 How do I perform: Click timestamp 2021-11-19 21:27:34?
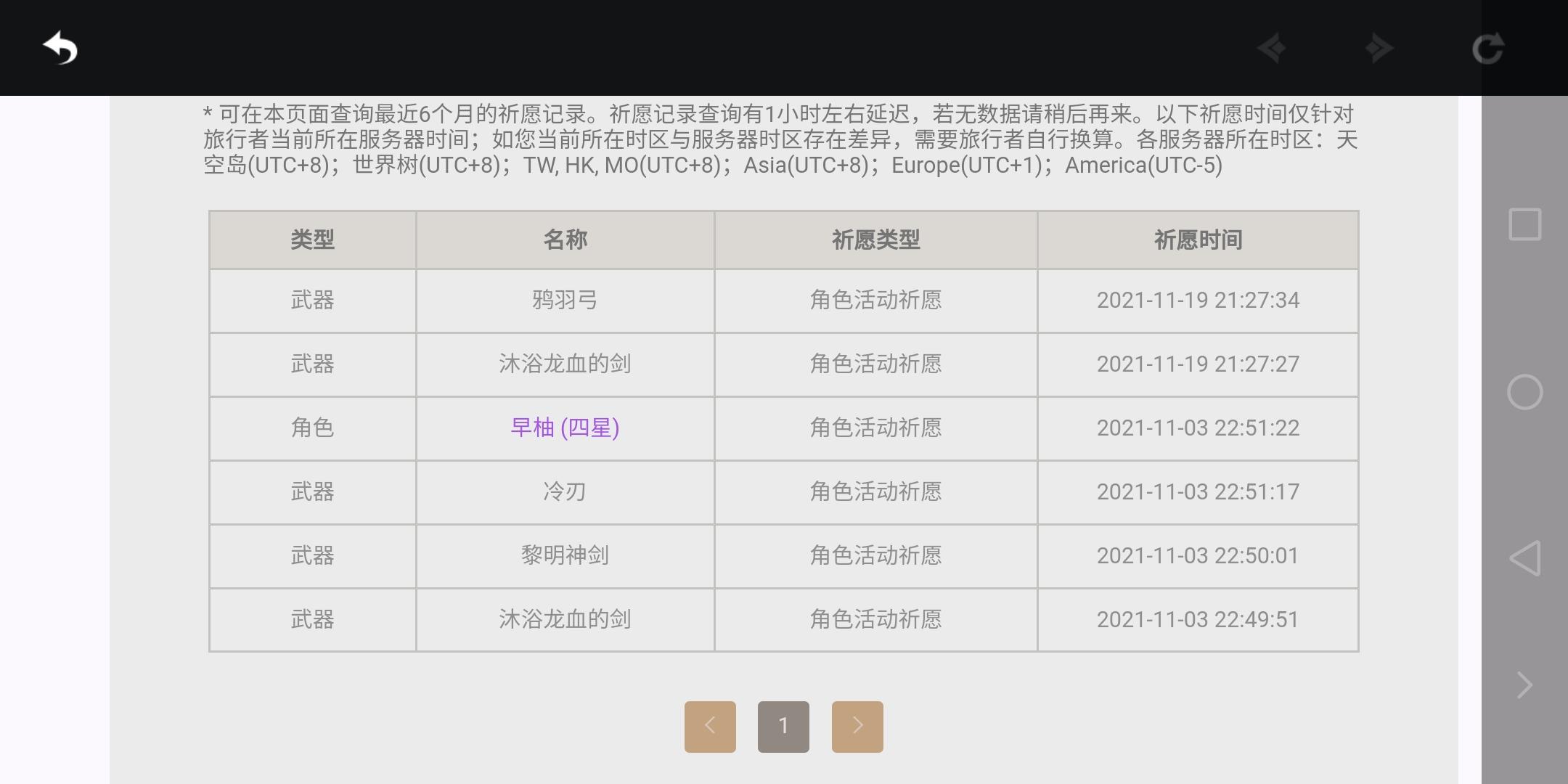[1199, 300]
